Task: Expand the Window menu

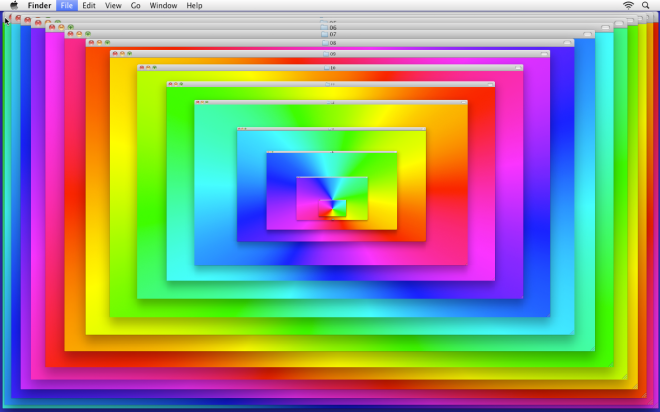Action: [163, 6]
